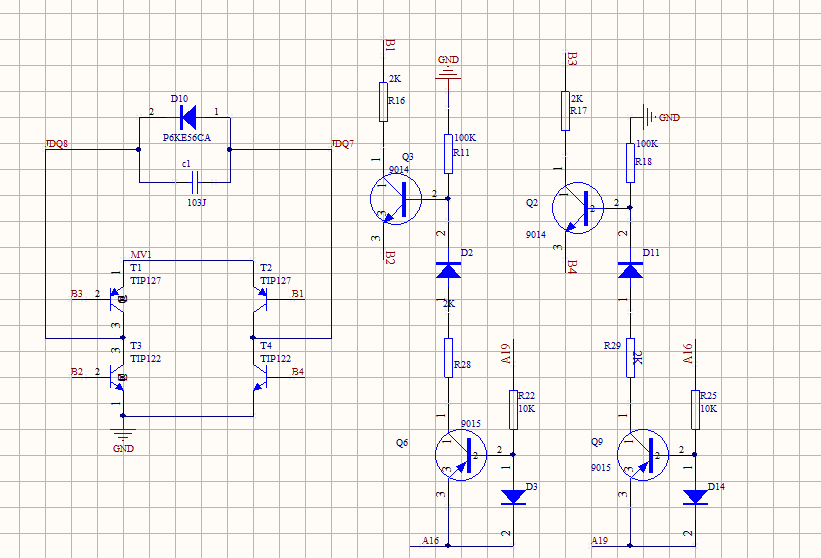Select the Q3 transistor circle symbol
Image resolution: width=821 pixels, height=558 pixels.
point(396,199)
